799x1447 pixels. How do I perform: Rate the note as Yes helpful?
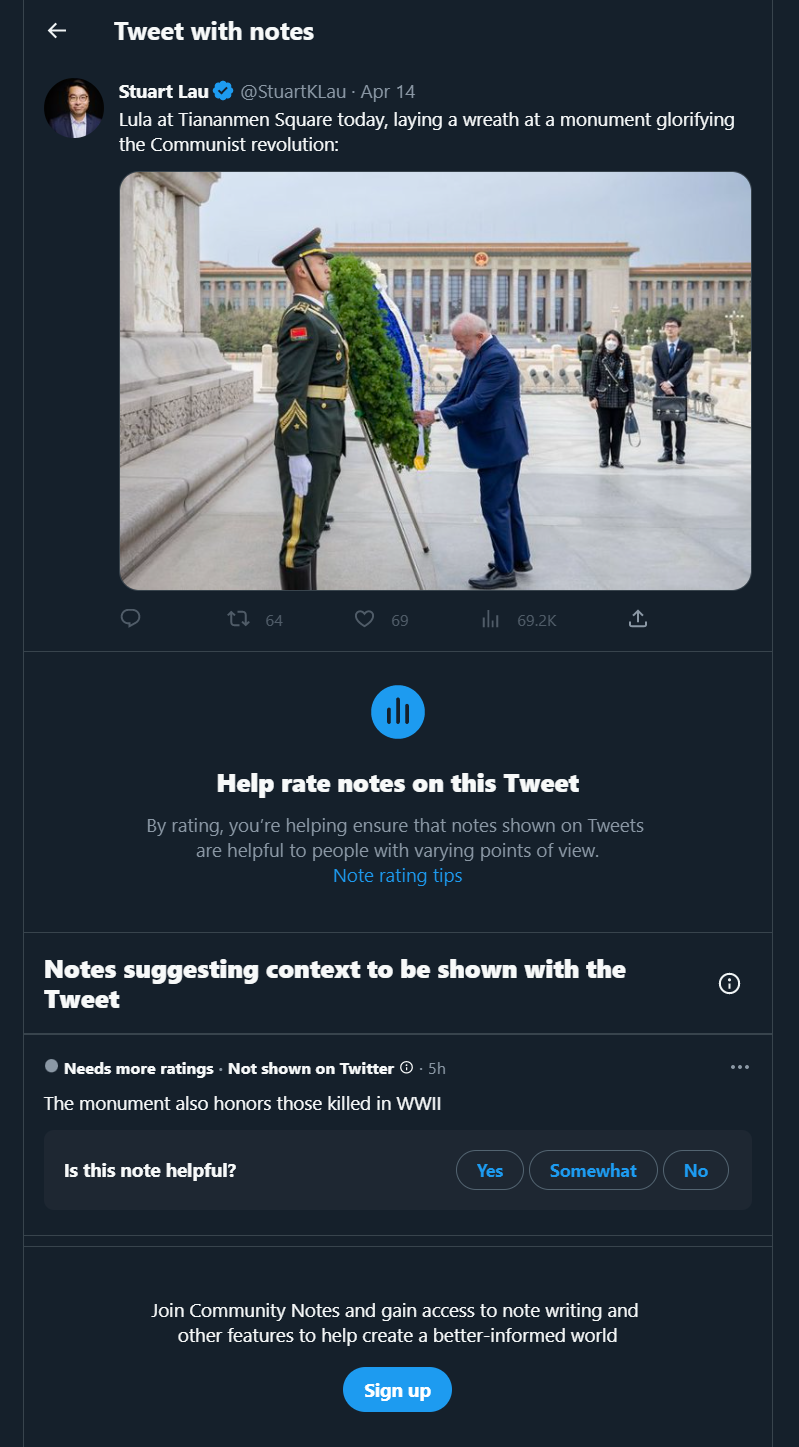490,1170
